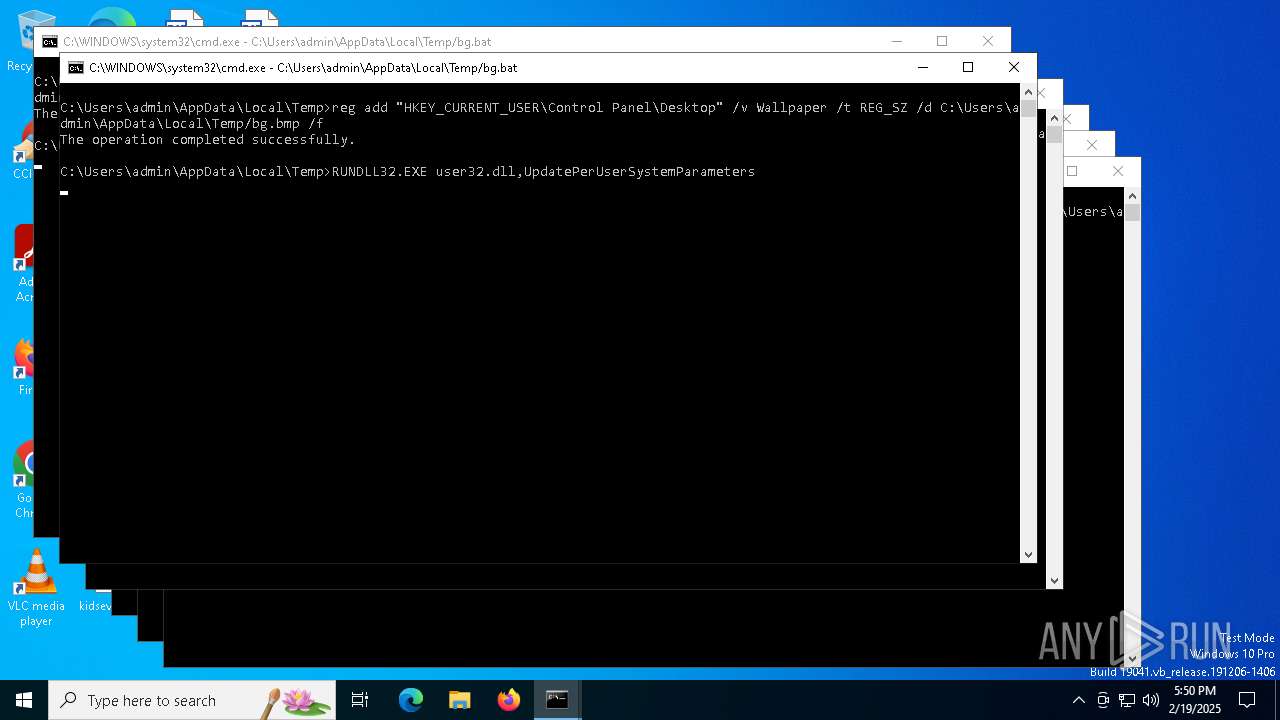Maximize the second cmd.exe window behind

pyautogui.click(x=942, y=41)
